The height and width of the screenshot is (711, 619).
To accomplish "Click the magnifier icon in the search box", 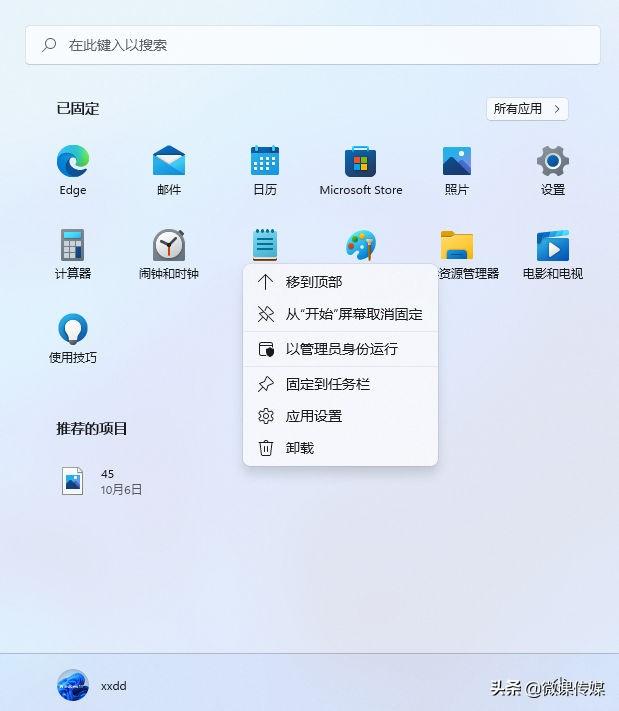I will (49, 44).
